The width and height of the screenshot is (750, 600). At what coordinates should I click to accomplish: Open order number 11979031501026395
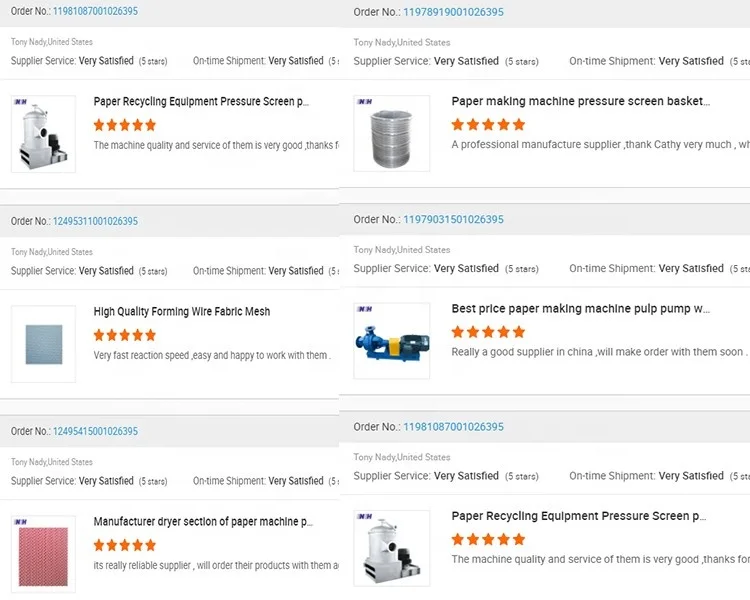point(453,219)
